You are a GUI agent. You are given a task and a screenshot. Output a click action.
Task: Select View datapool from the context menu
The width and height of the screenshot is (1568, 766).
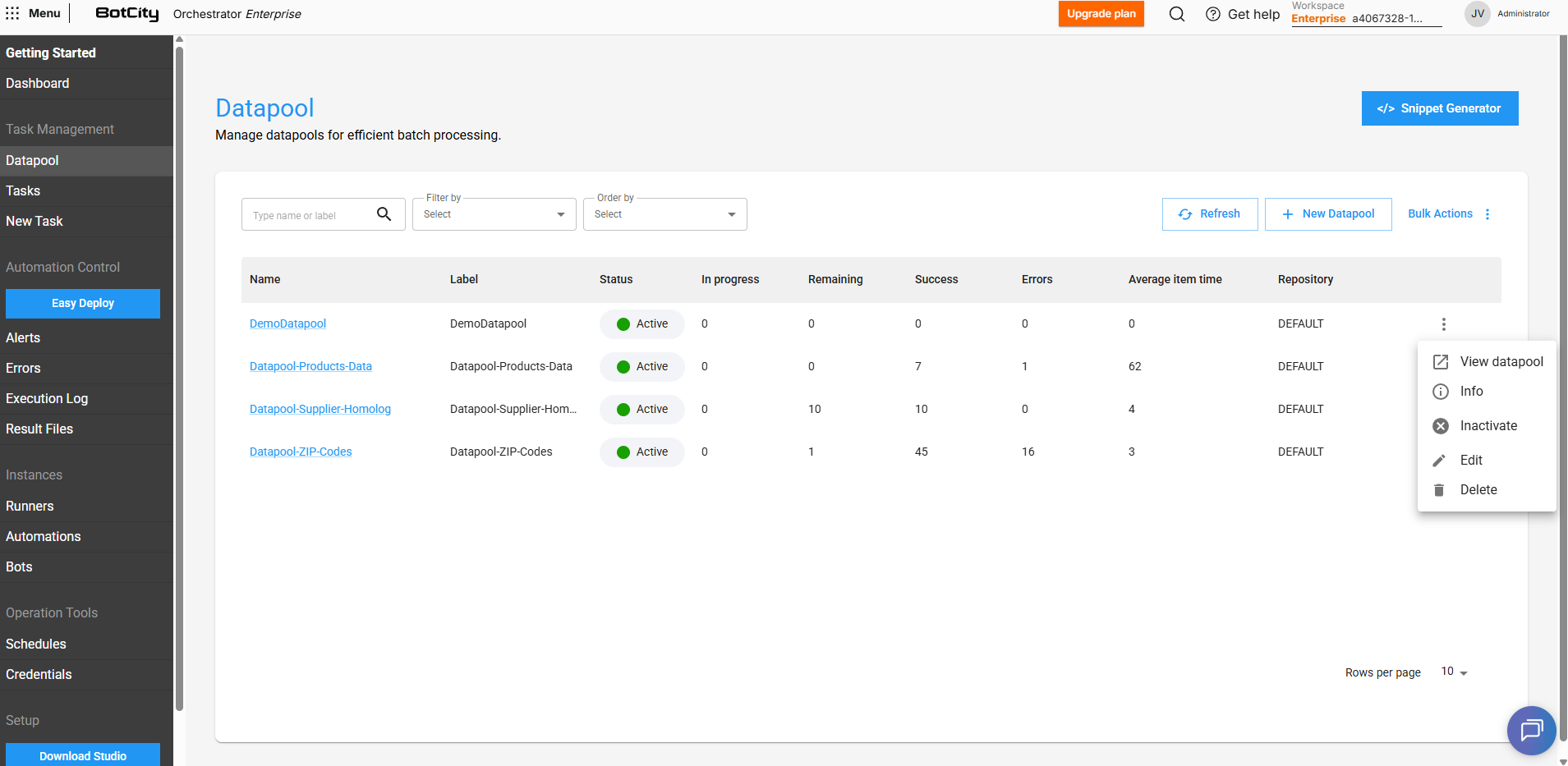pos(1501,362)
